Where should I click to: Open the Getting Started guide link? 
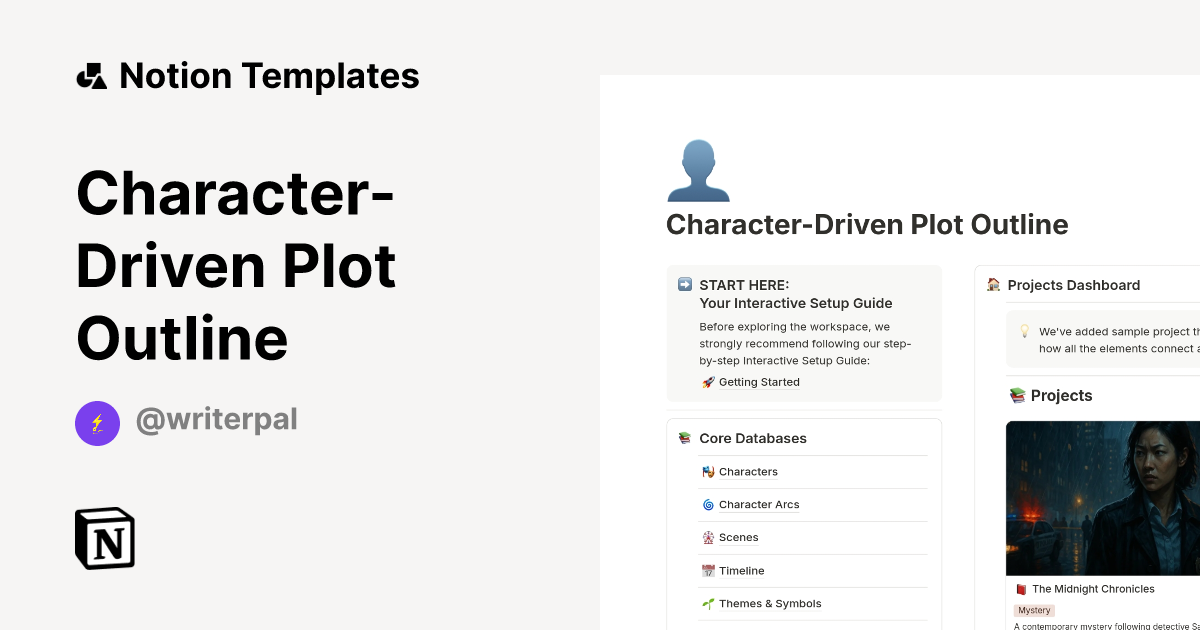coord(758,382)
